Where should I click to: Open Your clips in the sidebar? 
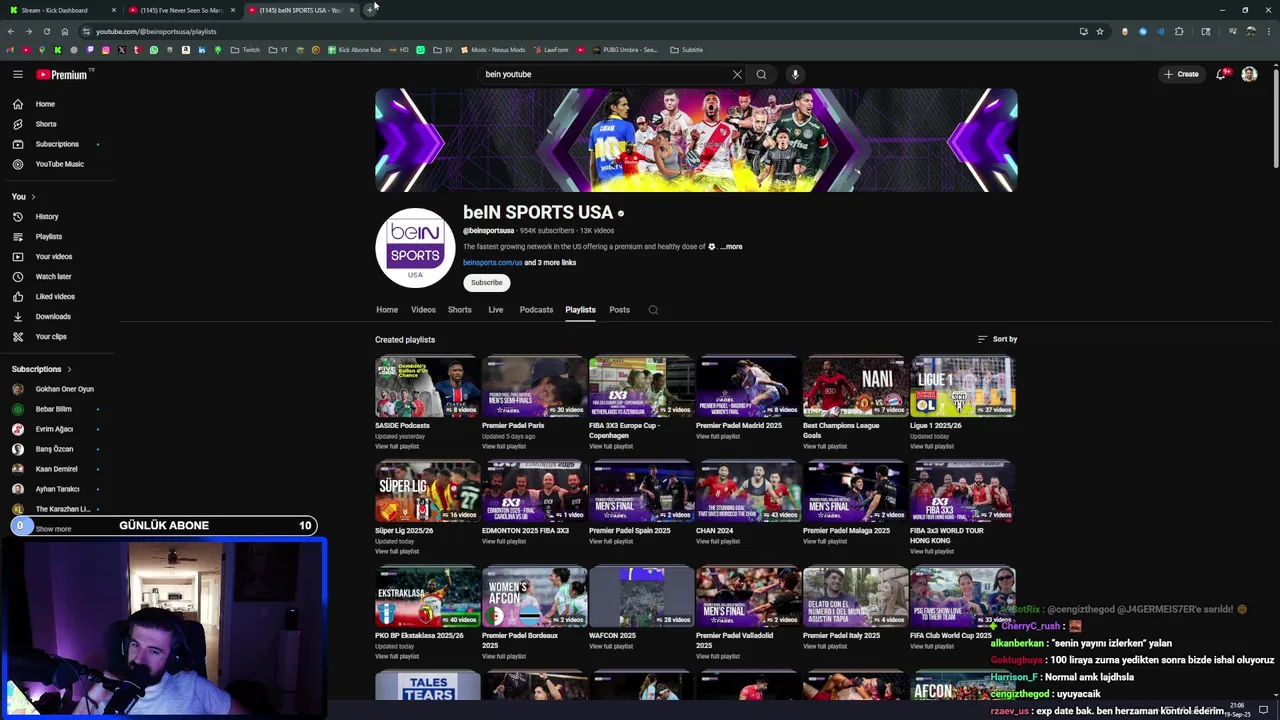click(x=51, y=337)
